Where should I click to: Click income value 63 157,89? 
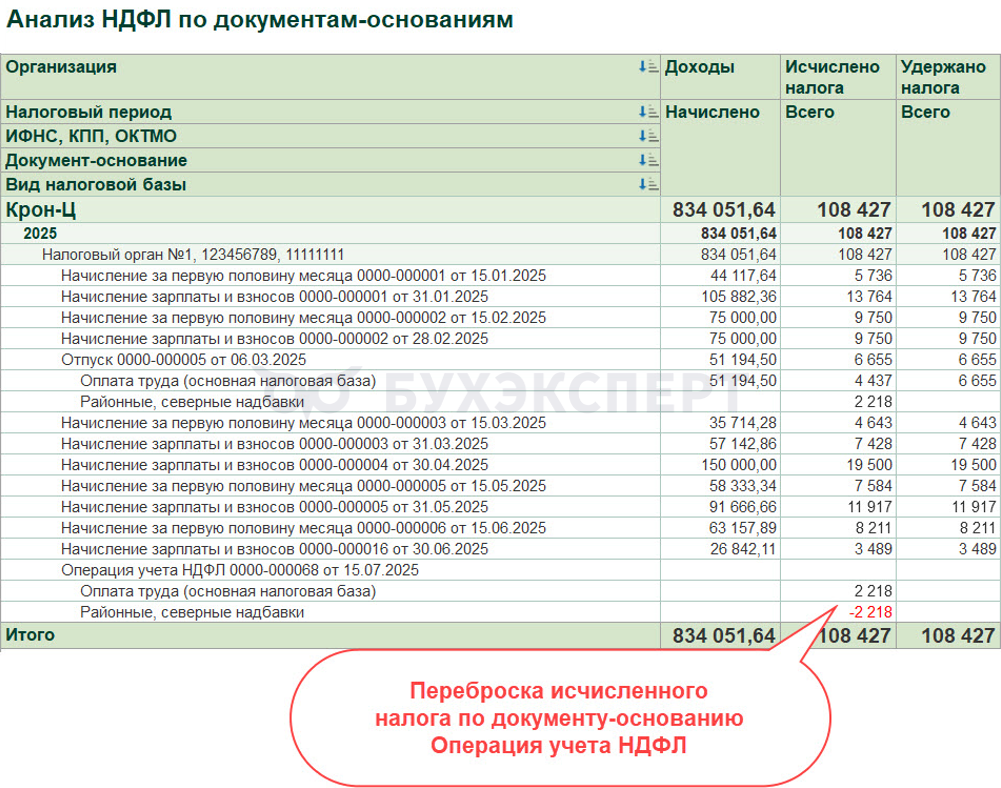tap(743, 528)
